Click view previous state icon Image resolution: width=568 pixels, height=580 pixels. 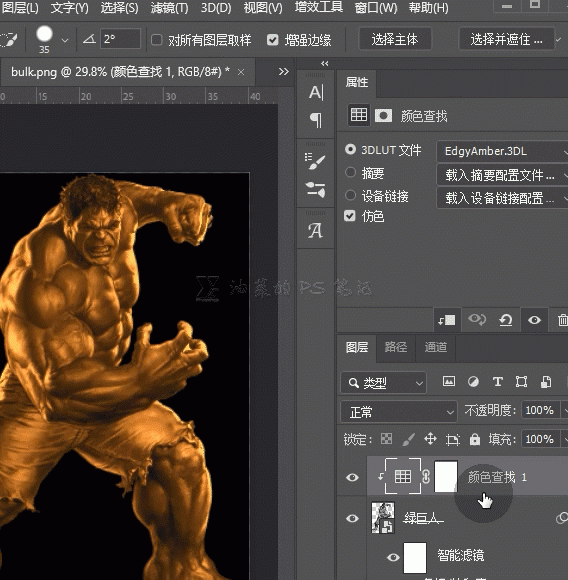[477, 319]
